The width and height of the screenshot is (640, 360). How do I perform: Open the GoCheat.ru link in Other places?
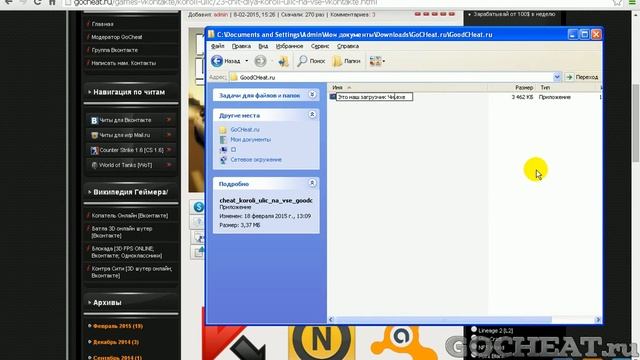[x=245, y=129]
